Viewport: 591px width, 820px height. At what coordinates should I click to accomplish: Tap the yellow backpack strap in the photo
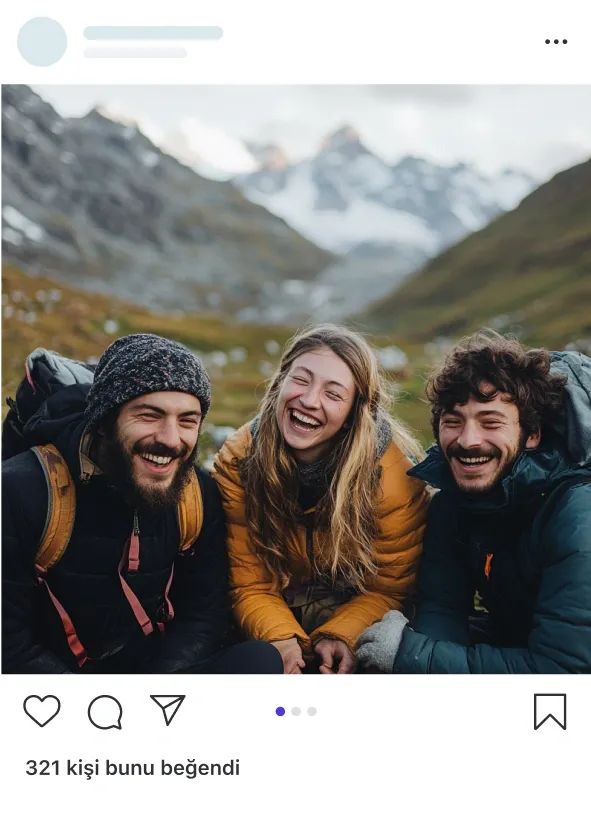pyautogui.click(x=55, y=507)
